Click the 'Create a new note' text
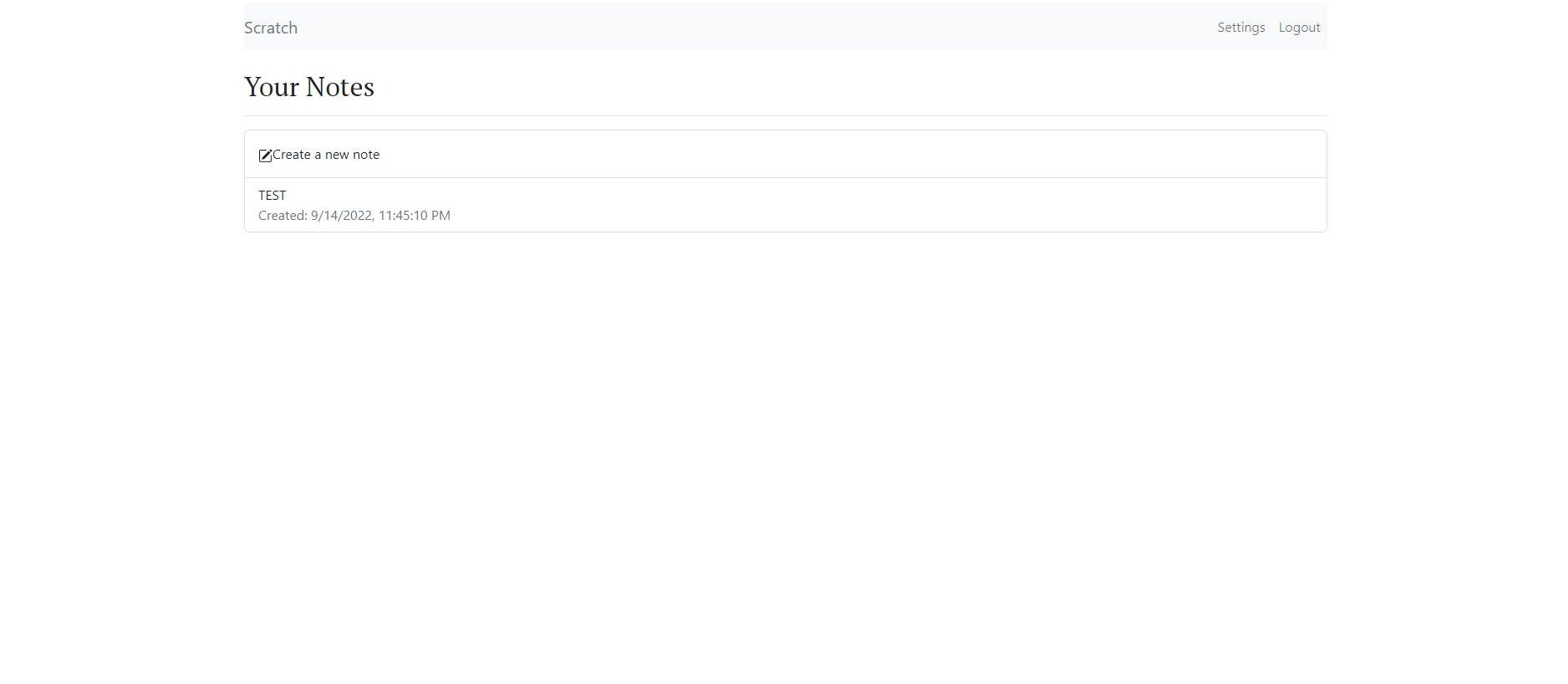 pyautogui.click(x=326, y=155)
